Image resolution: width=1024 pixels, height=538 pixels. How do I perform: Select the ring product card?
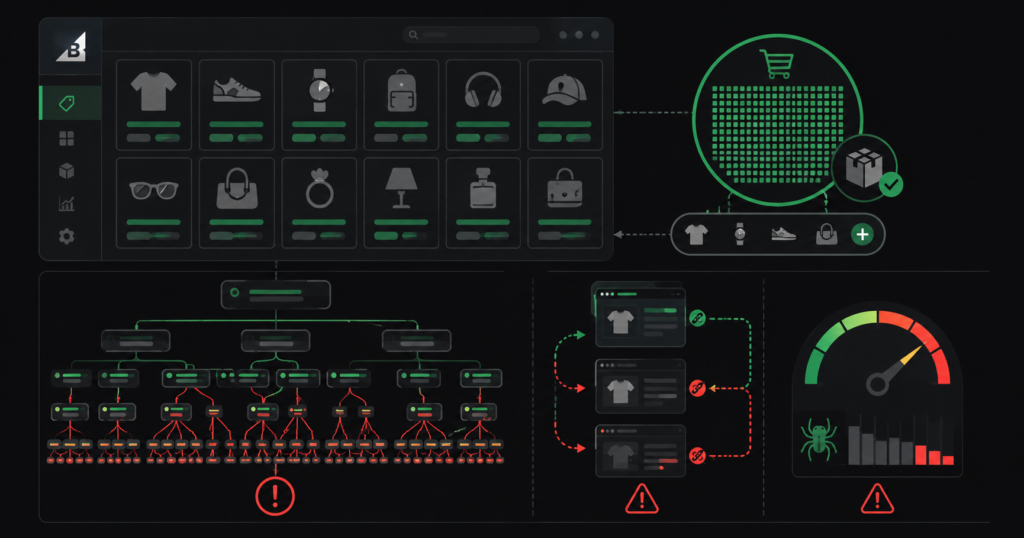click(x=319, y=202)
